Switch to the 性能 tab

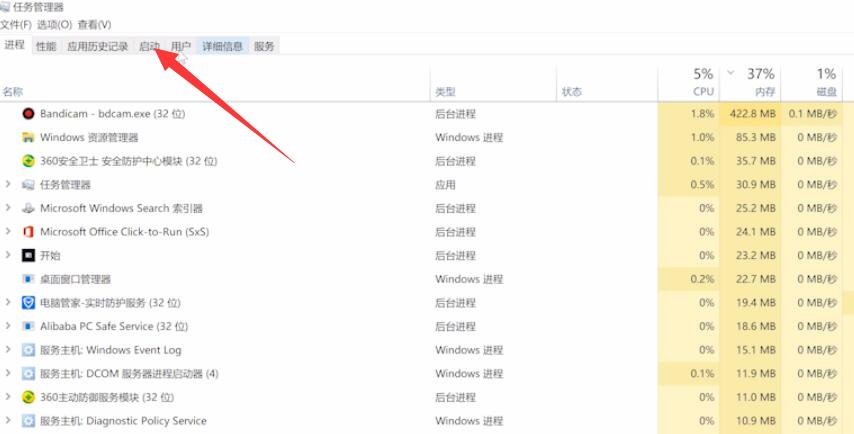pos(46,46)
